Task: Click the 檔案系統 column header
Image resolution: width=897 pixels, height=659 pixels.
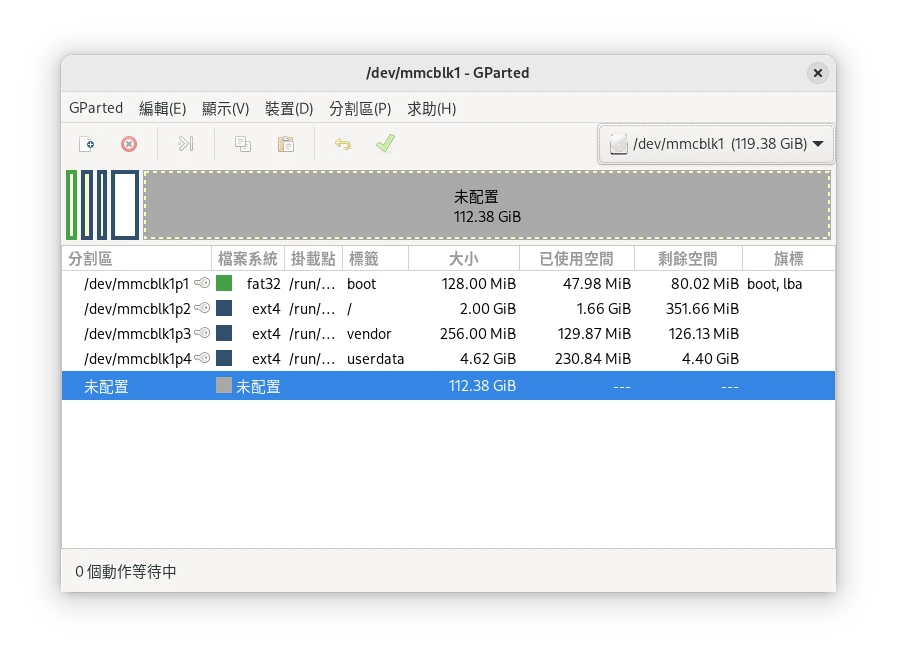Action: [x=248, y=259]
